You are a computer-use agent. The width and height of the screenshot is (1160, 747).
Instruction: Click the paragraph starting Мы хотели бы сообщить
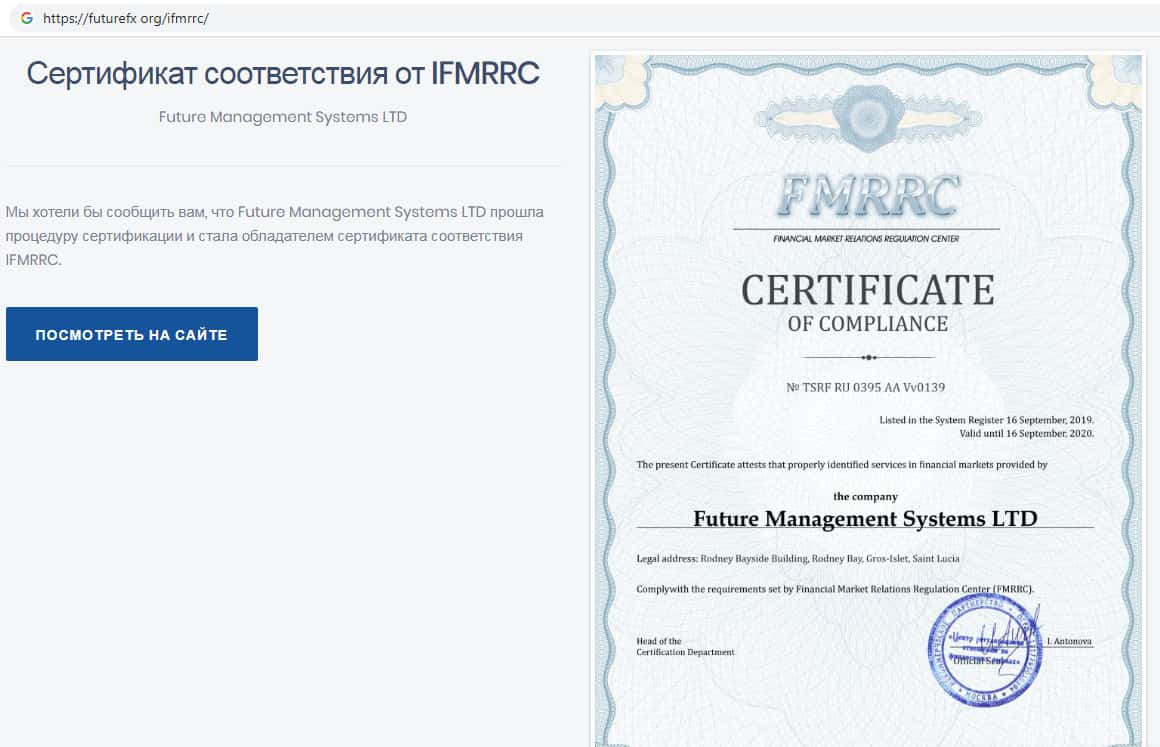pyautogui.click(x=274, y=236)
